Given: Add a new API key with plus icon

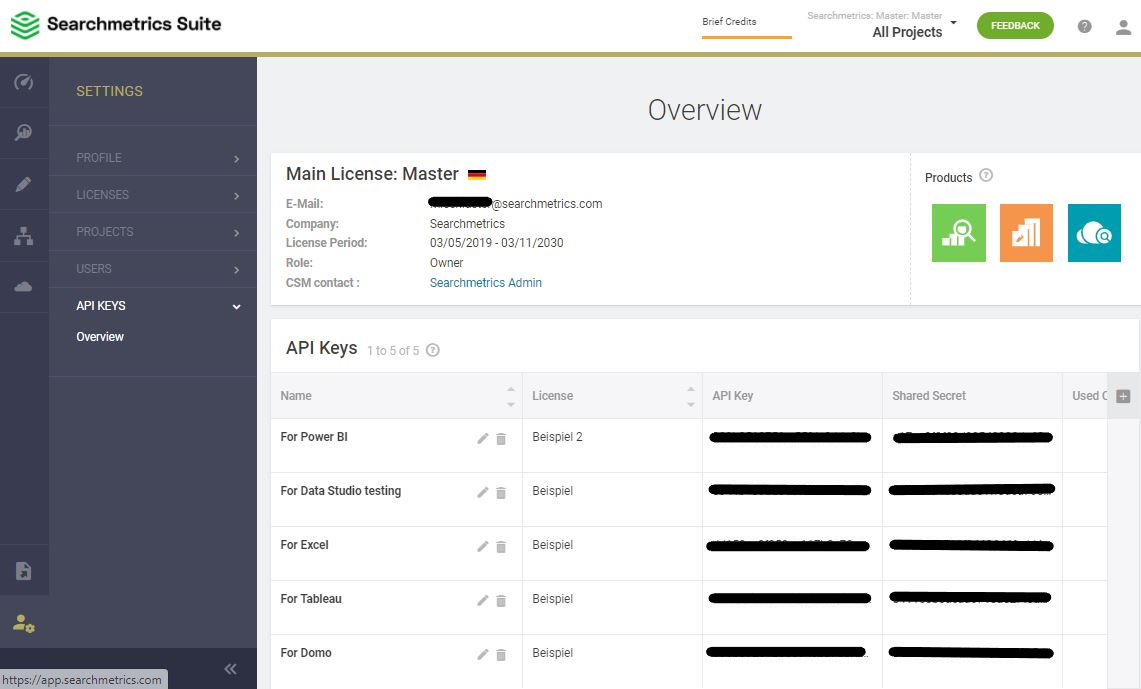Looking at the screenshot, I should tap(1123, 397).
